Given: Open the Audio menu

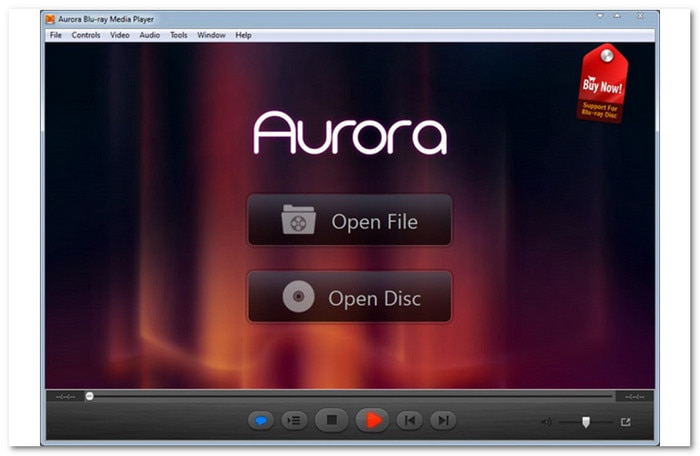Looking at the screenshot, I should [x=150, y=35].
